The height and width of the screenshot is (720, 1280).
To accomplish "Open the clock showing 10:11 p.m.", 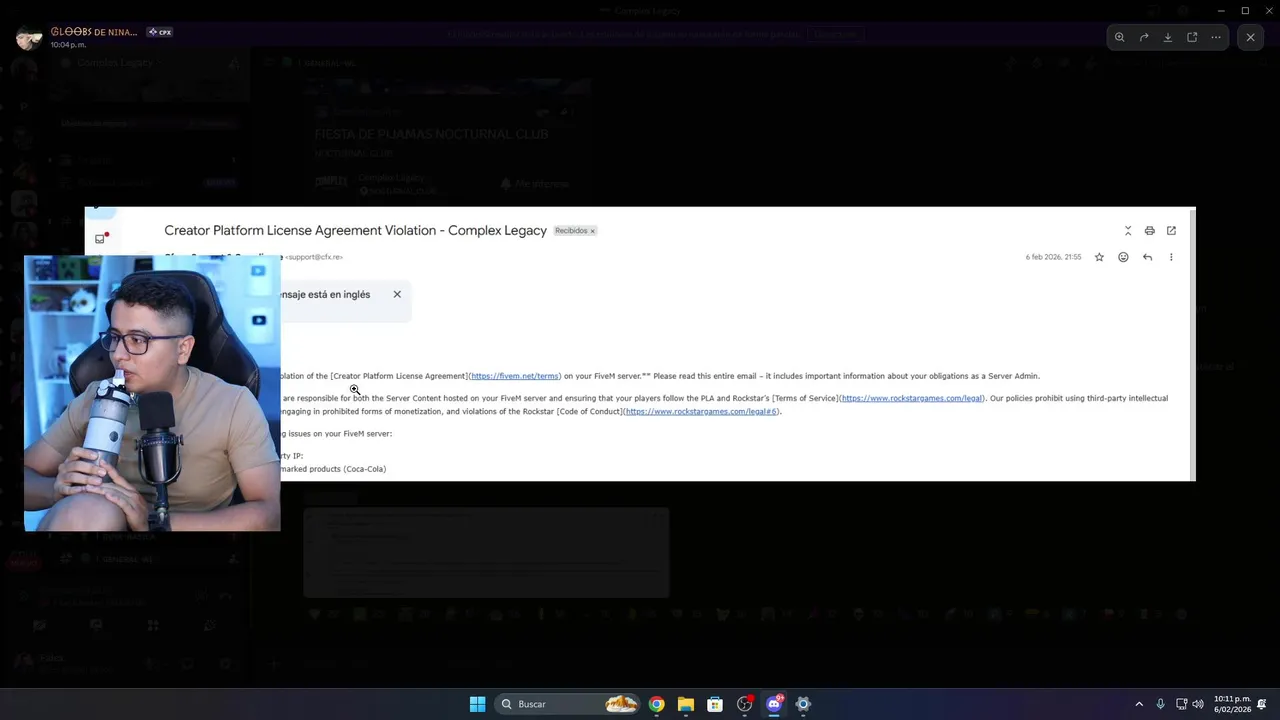I will (x=1232, y=704).
